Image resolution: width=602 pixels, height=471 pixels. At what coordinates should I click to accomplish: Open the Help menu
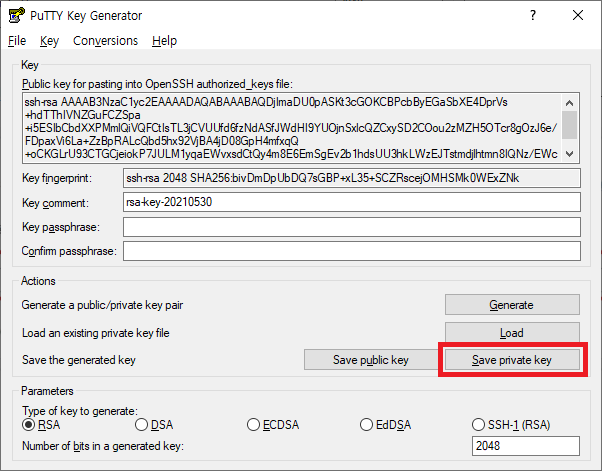(164, 41)
